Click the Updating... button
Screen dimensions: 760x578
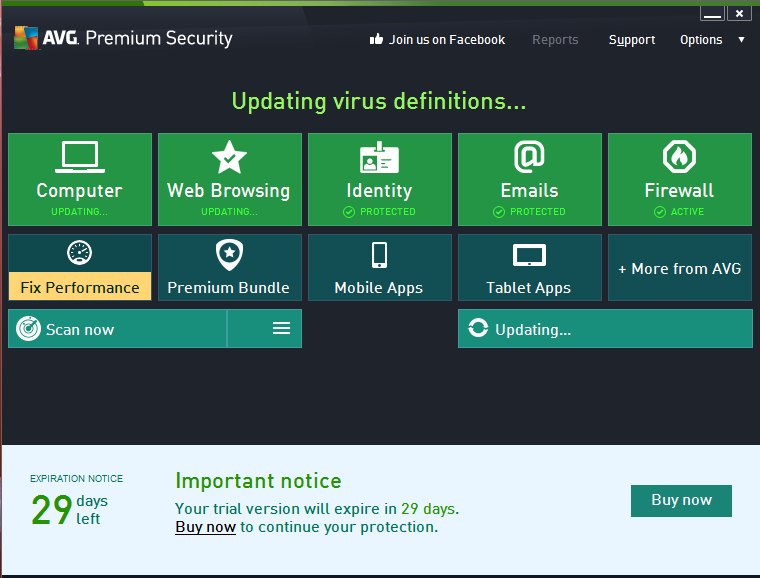605,328
